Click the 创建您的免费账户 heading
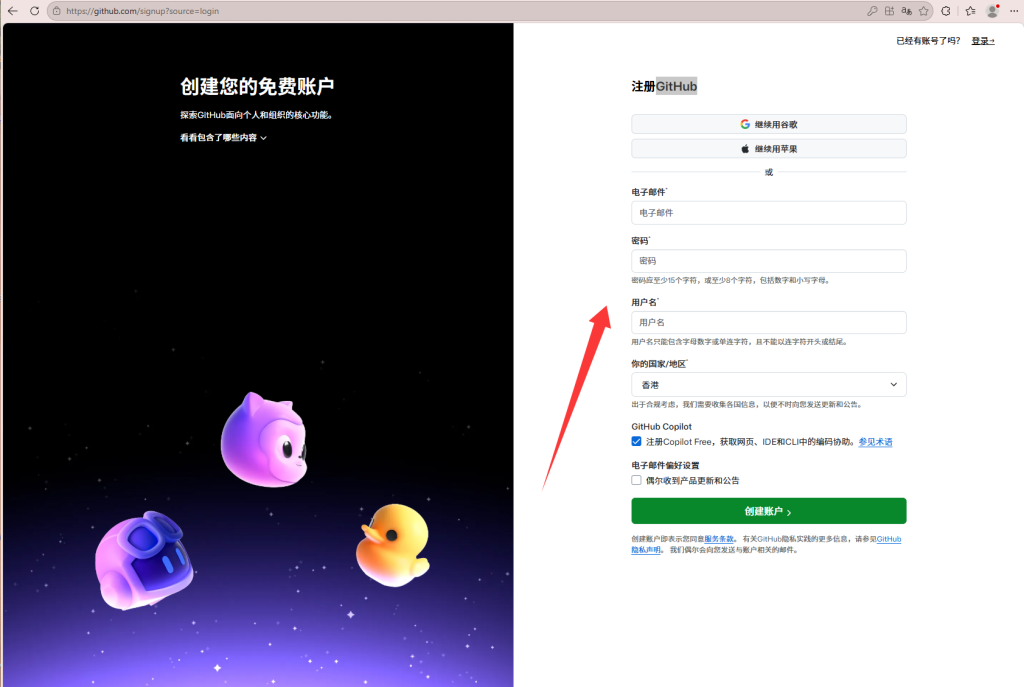The image size is (1024, 687). pos(257,86)
